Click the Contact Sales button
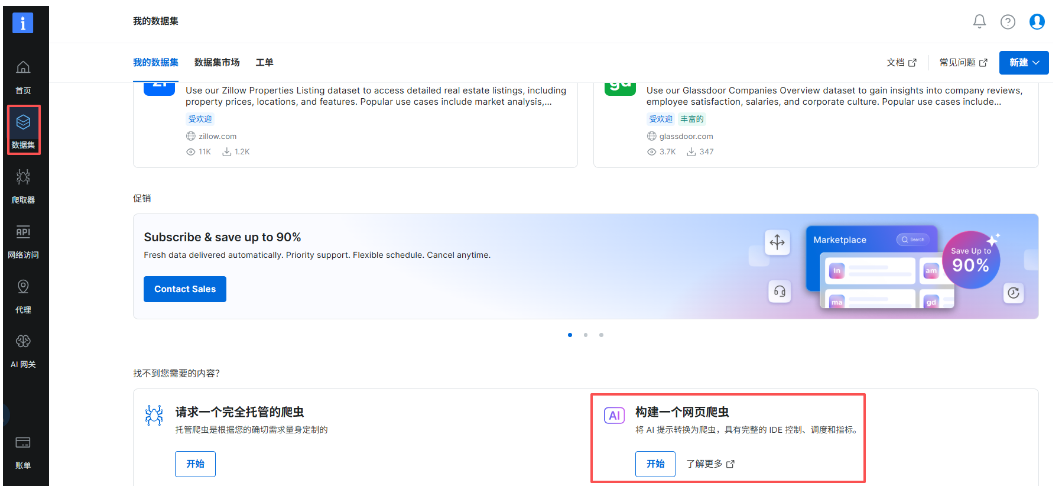1053x499 pixels. click(x=185, y=289)
